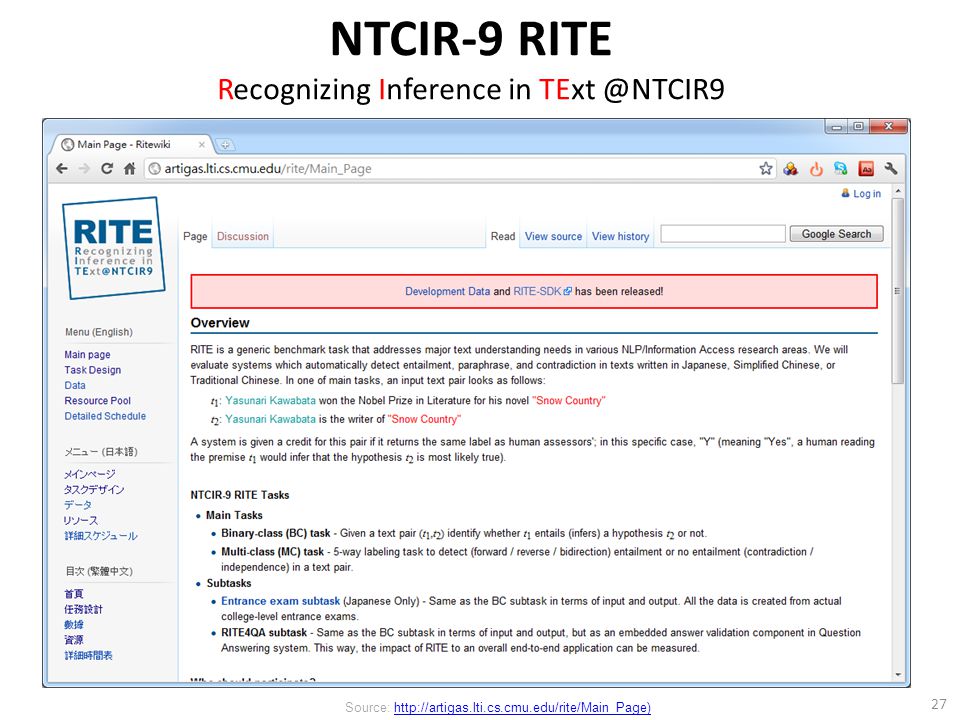This screenshot has width=960, height=720.
Task: Open the RITE-SDK external link
Action: click(x=542, y=291)
